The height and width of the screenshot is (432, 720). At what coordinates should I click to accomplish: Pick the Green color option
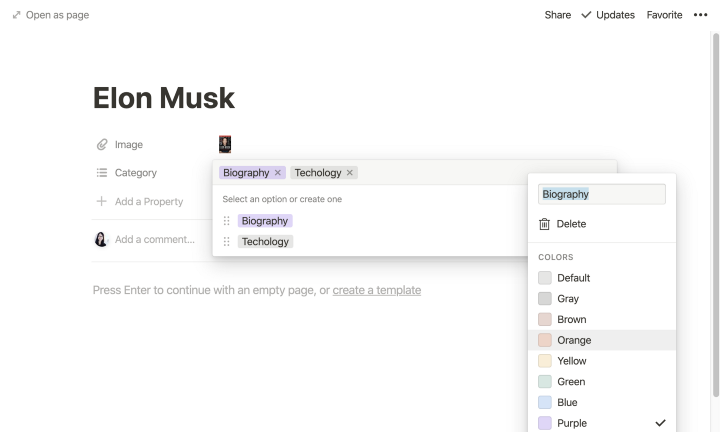click(571, 382)
